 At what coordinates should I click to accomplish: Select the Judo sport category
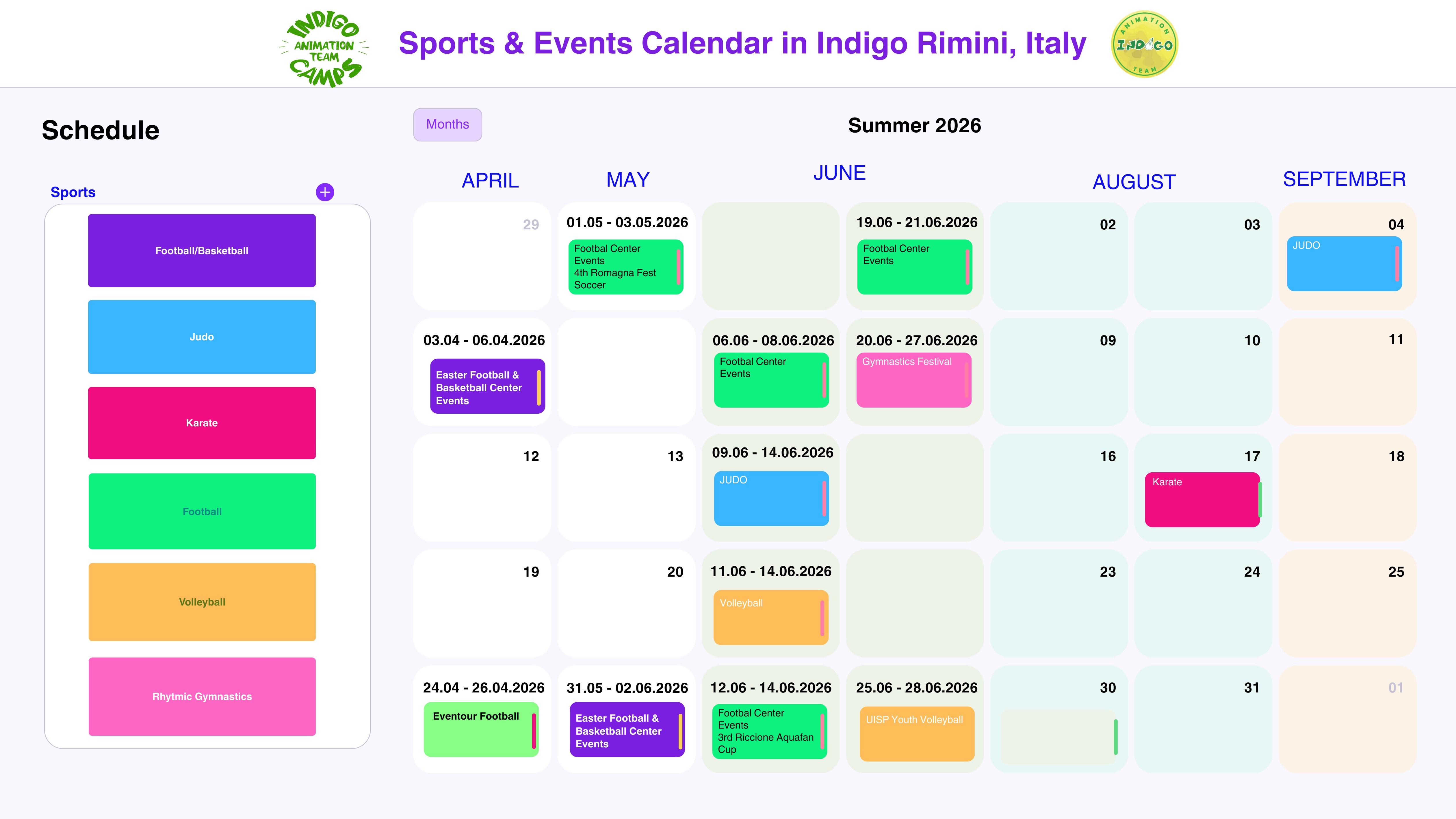tap(202, 337)
